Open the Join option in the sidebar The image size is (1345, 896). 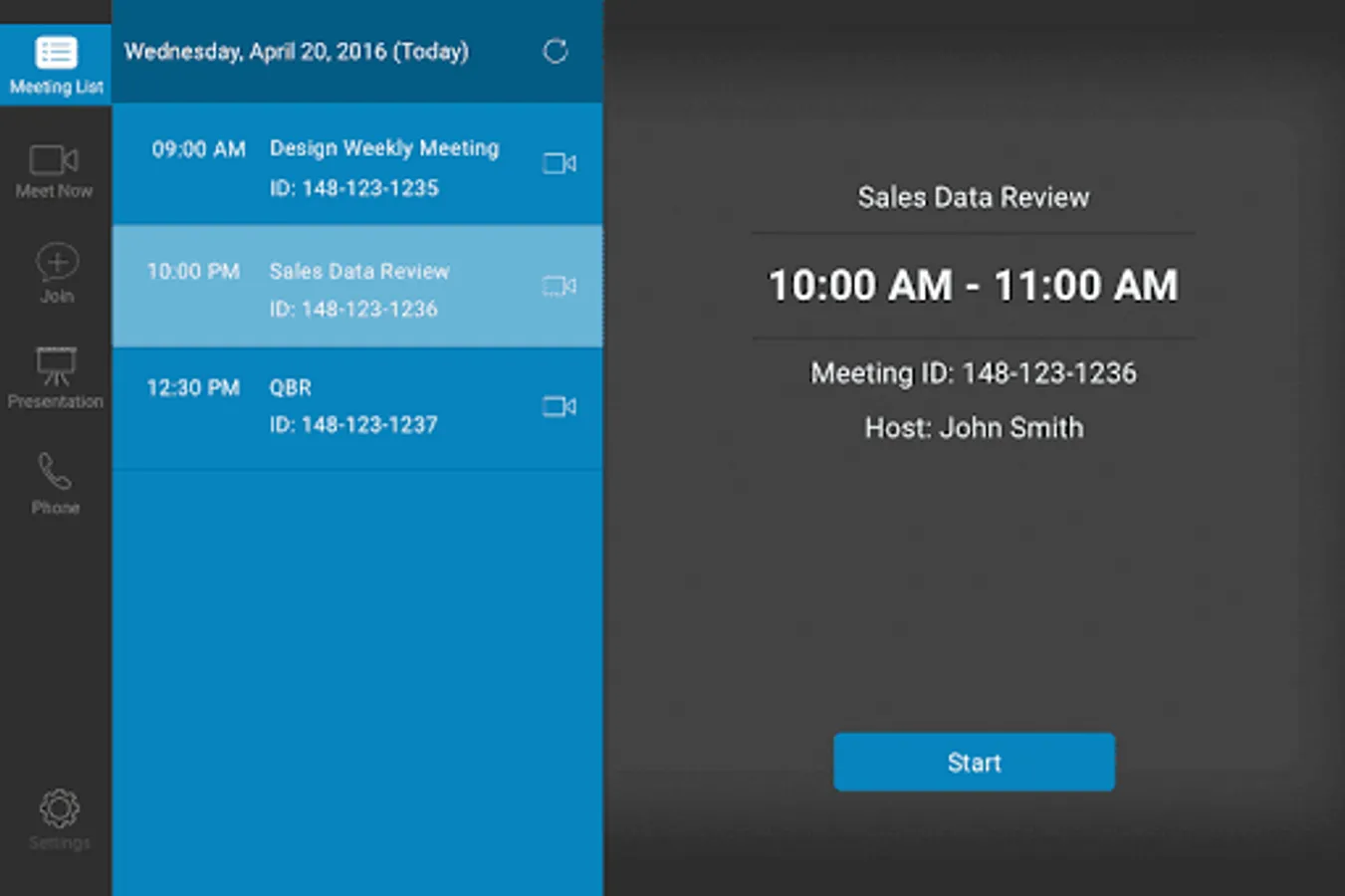coord(57,274)
